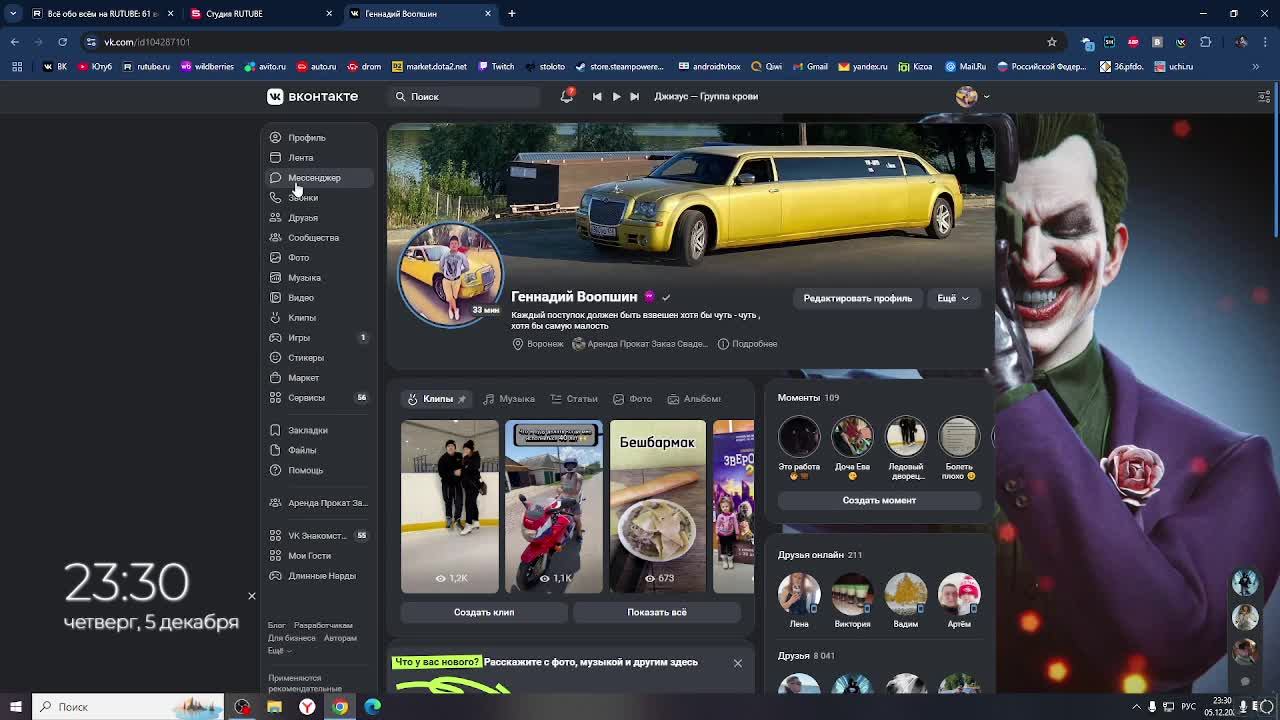The width and height of the screenshot is (1280, 720).
Task: Open online friend Вадим avatar
Action: [906, 593]
